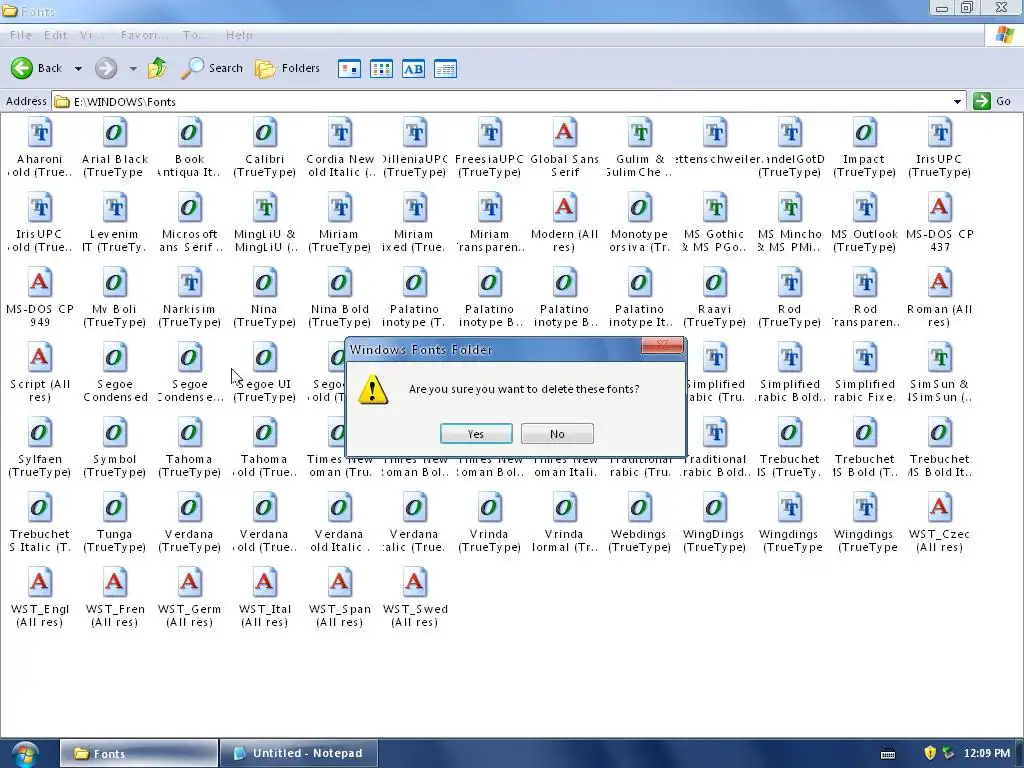Click No to cancel deleting fonts

pos(557,434)
